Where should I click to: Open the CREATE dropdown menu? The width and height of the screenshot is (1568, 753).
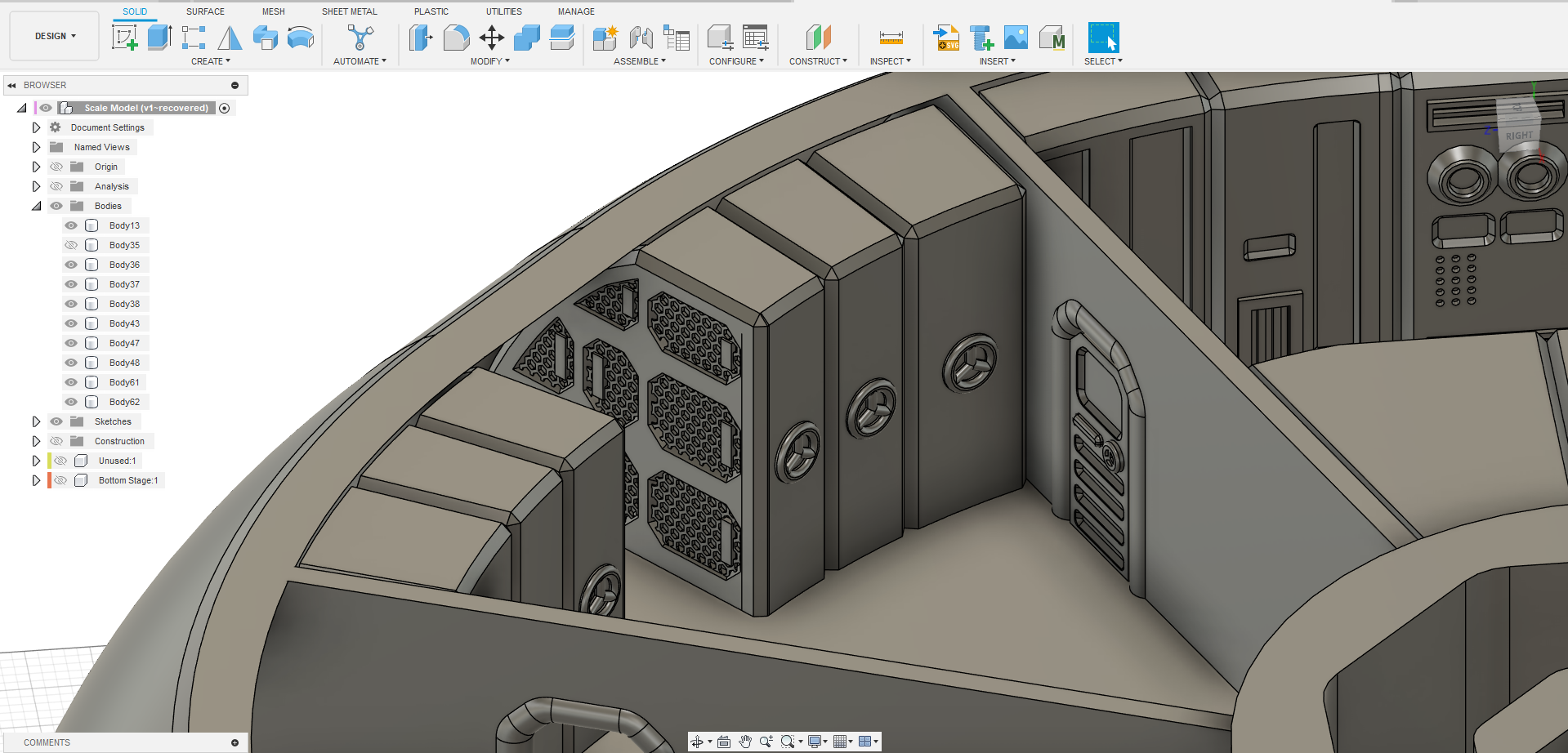(x=211, y=61)
